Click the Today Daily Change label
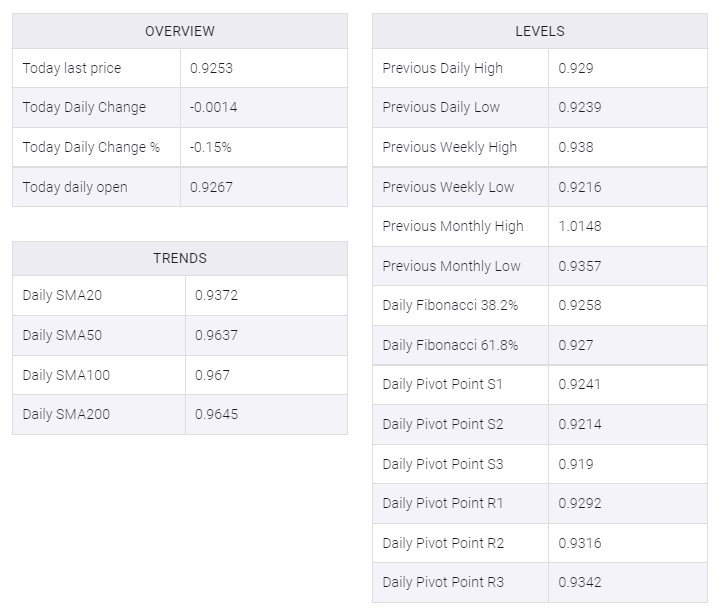 pos(84,107)
